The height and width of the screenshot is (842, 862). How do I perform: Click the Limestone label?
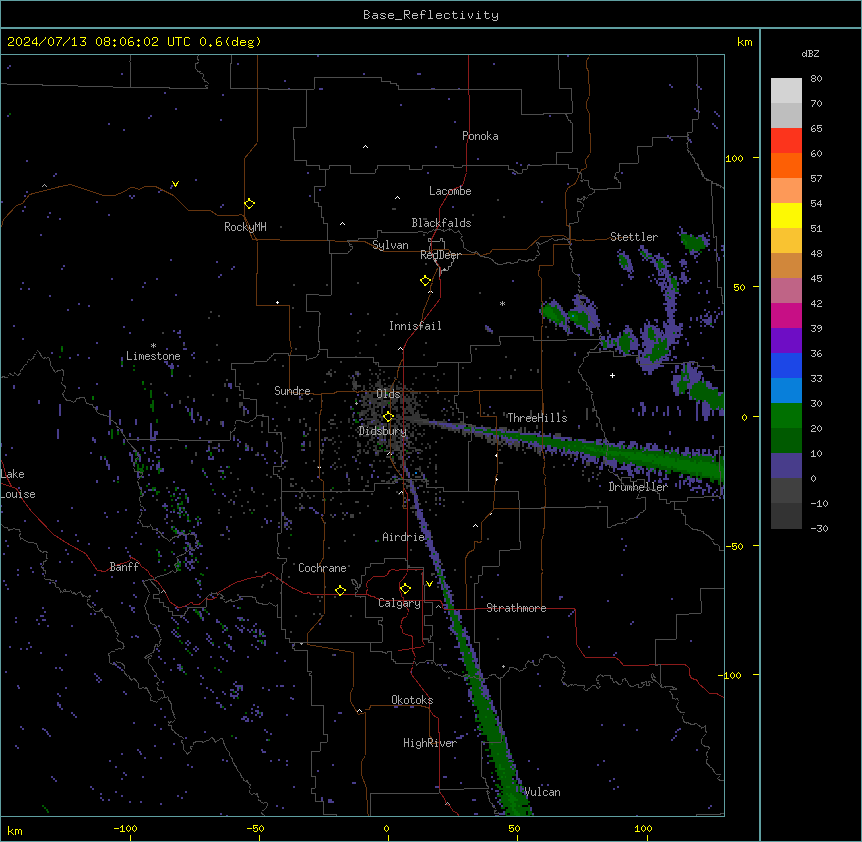153,356
